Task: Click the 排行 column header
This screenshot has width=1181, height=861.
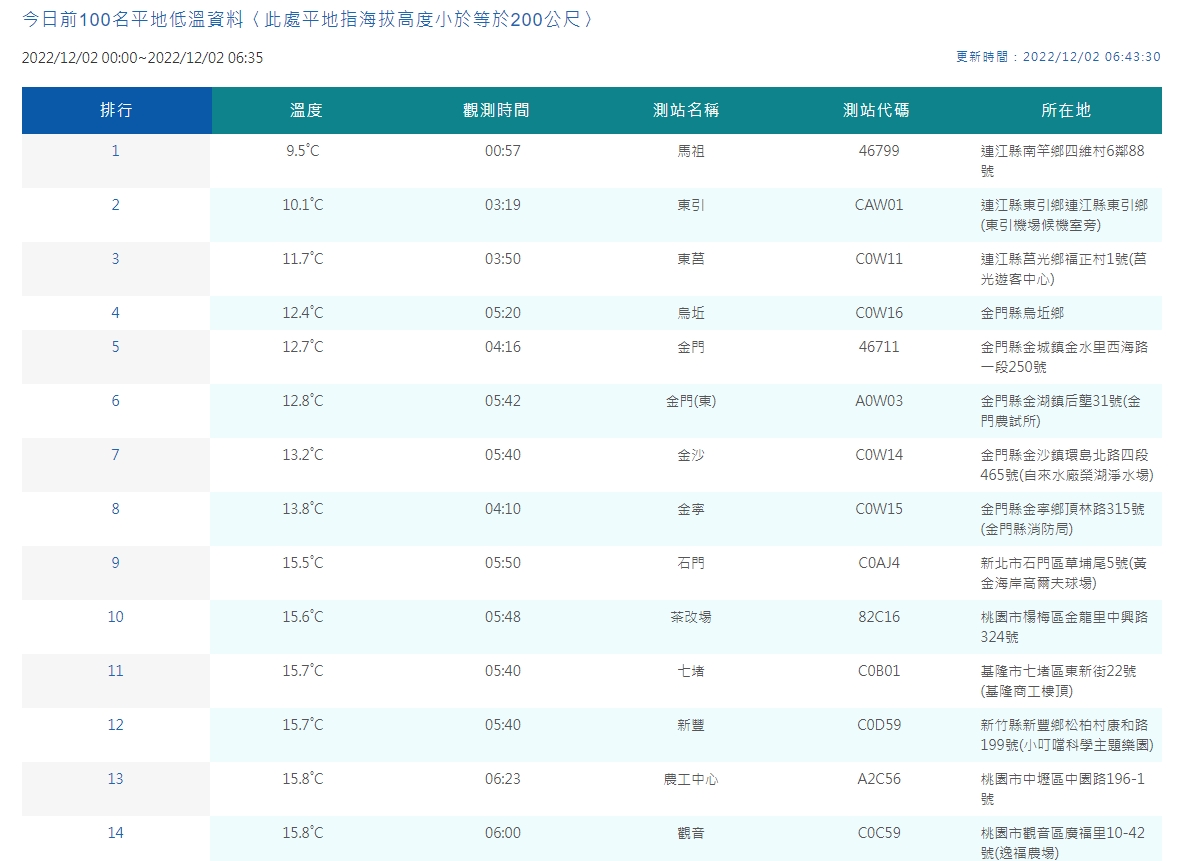Action: 116,110
